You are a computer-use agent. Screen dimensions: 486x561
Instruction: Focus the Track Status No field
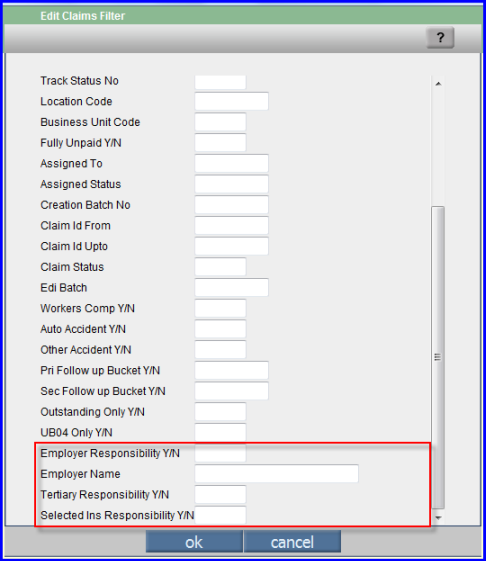click(x=220, y=82)
